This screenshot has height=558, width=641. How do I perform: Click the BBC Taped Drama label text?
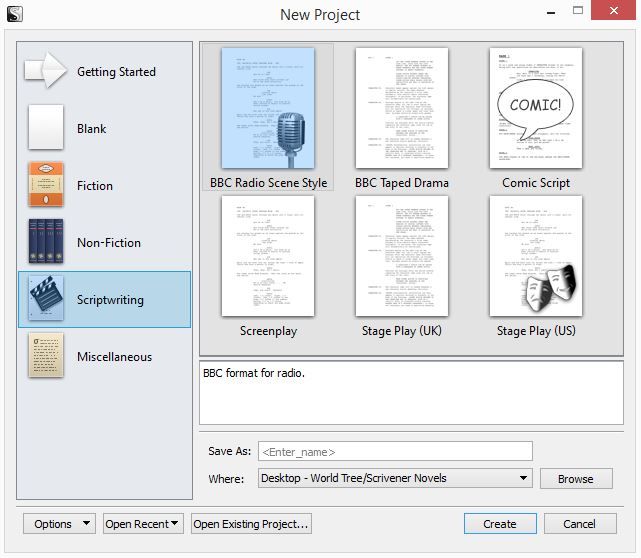402,183
